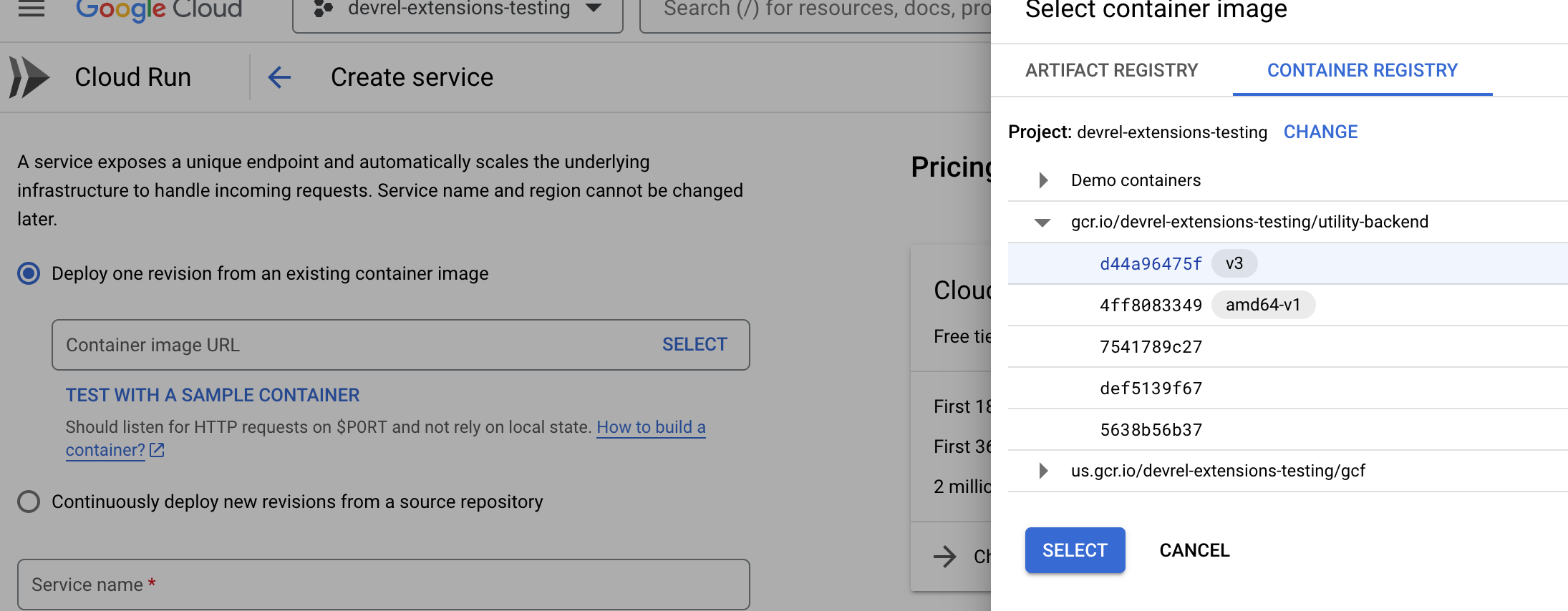The width and height of the screenshot is (1568, 611).
Task: Click the project hexagon icon in selector
Action: [x=324, y=9]
